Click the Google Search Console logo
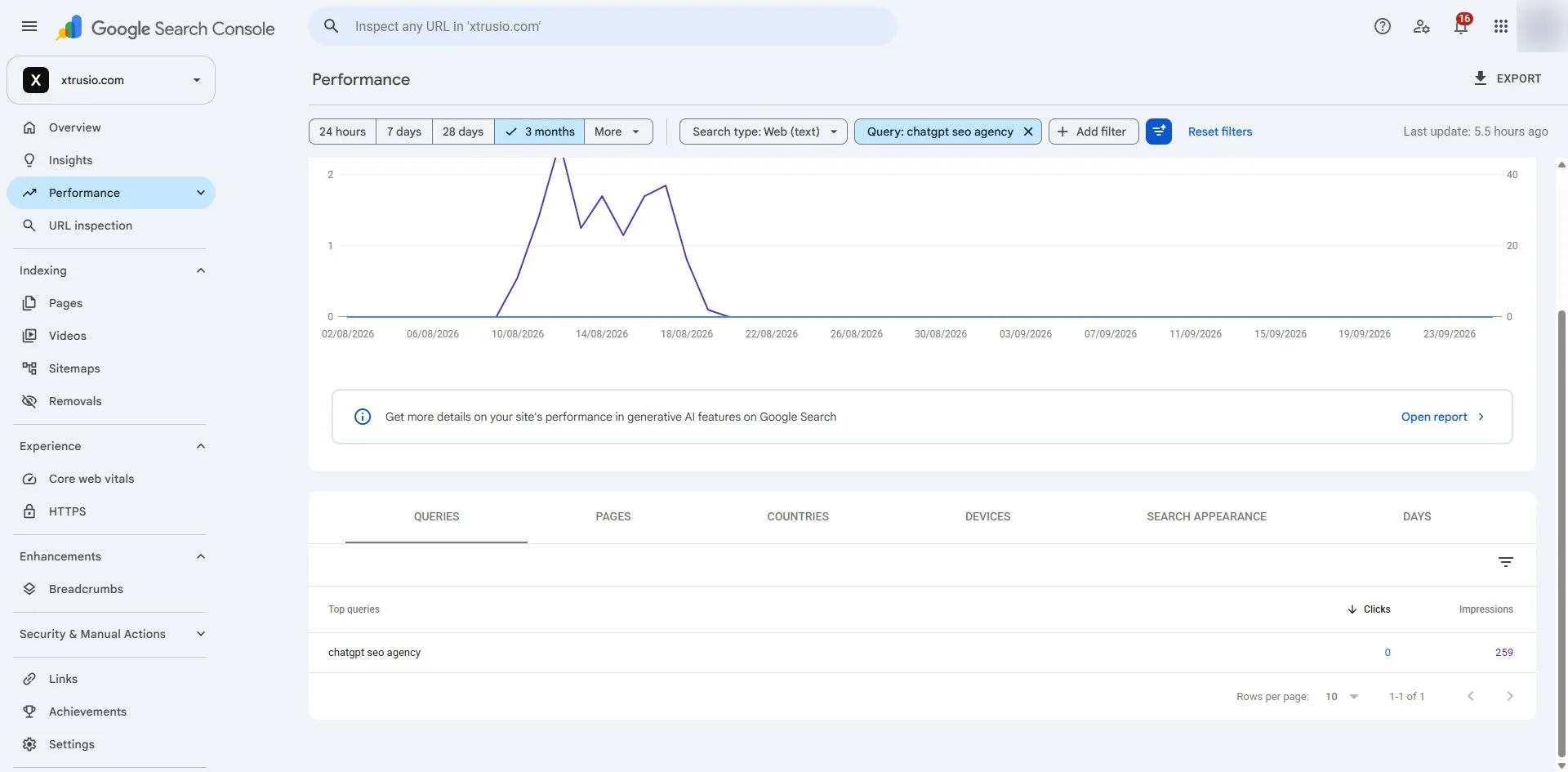This screenshot has height=772, width=1568. pyautogui.click(x=166, y=28)
